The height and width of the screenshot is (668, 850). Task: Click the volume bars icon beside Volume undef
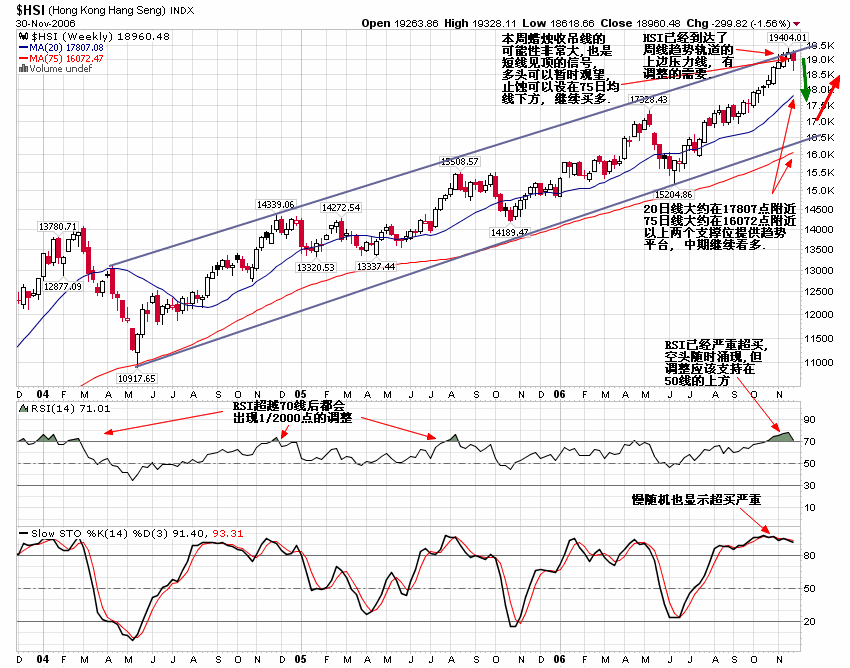(x=23, y=68)
